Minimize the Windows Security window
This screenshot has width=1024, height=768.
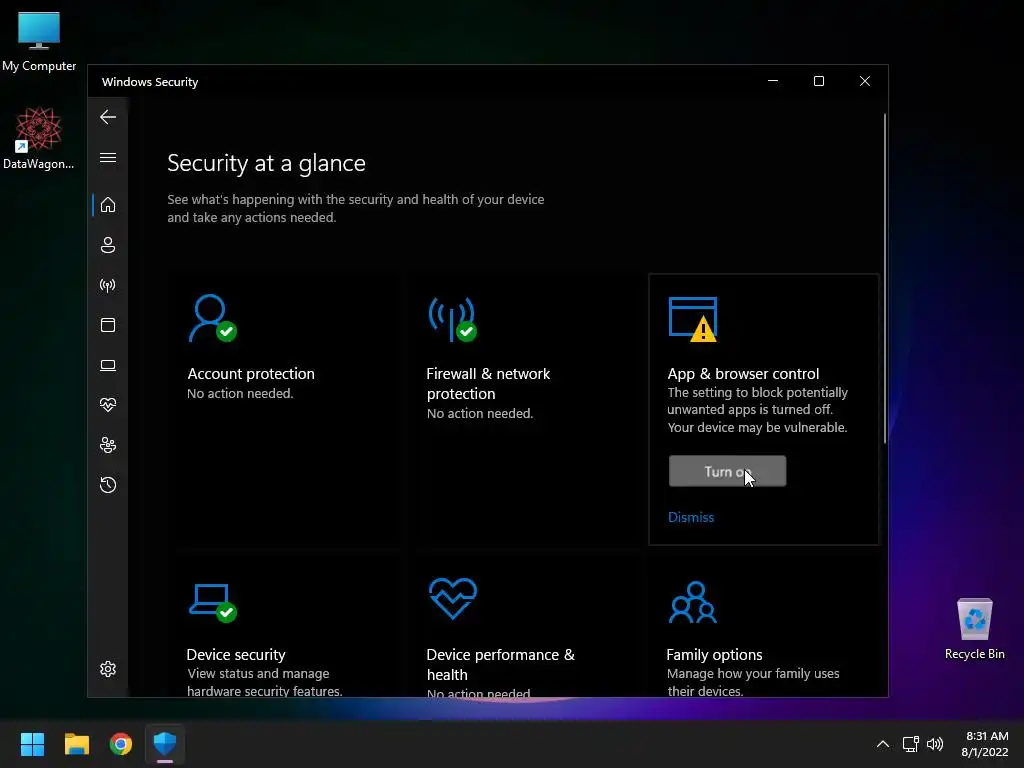tap(773, 81)
